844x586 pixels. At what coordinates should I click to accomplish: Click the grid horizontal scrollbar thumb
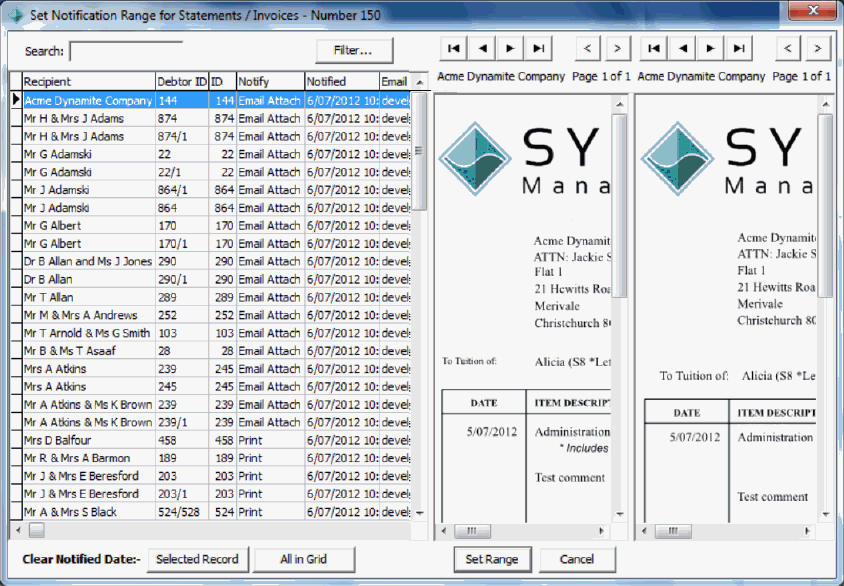pyautogui.click(x=37, y=530)
